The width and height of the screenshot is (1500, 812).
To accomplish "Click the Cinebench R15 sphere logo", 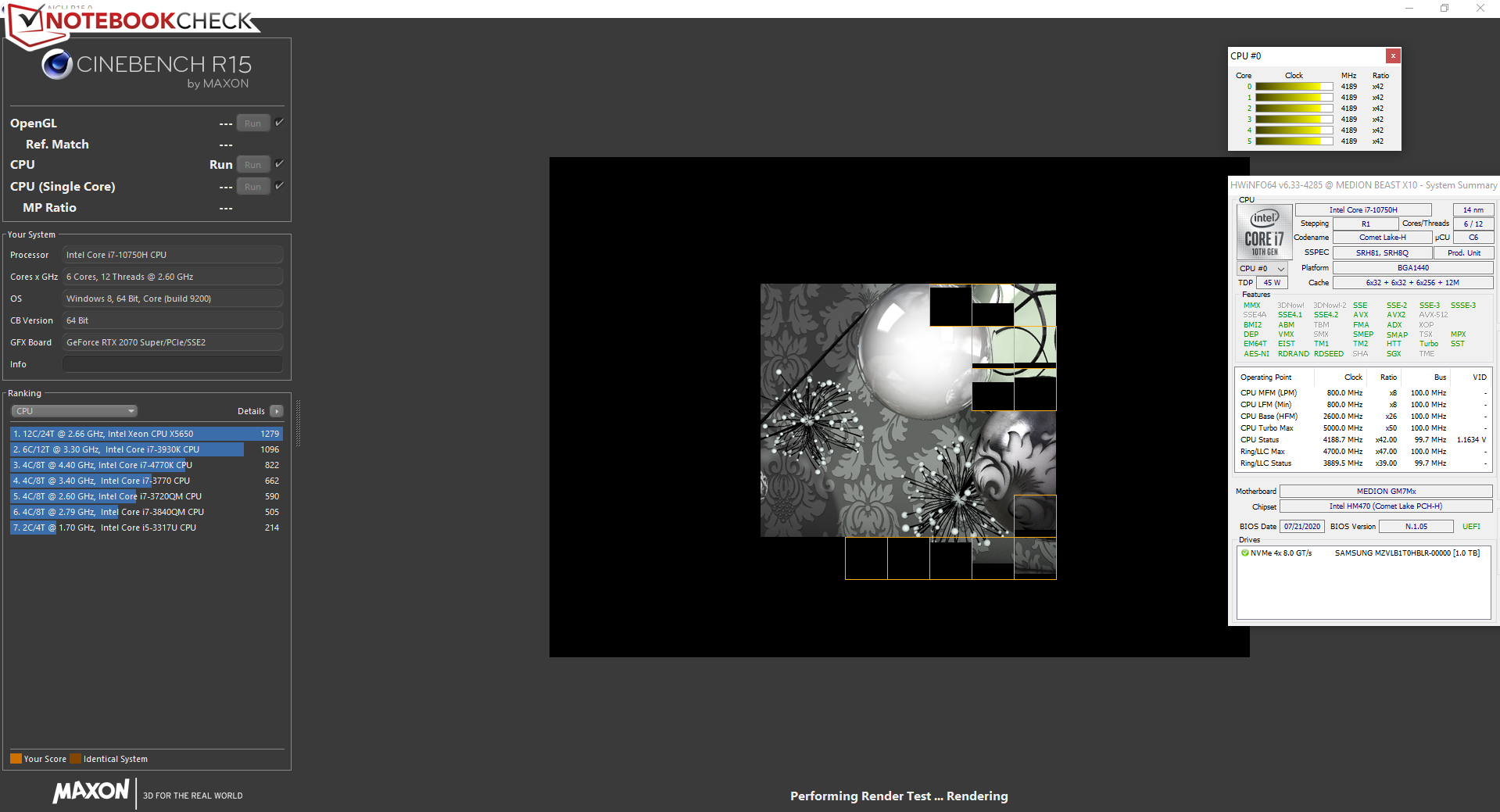I will (x=57, y=64).
